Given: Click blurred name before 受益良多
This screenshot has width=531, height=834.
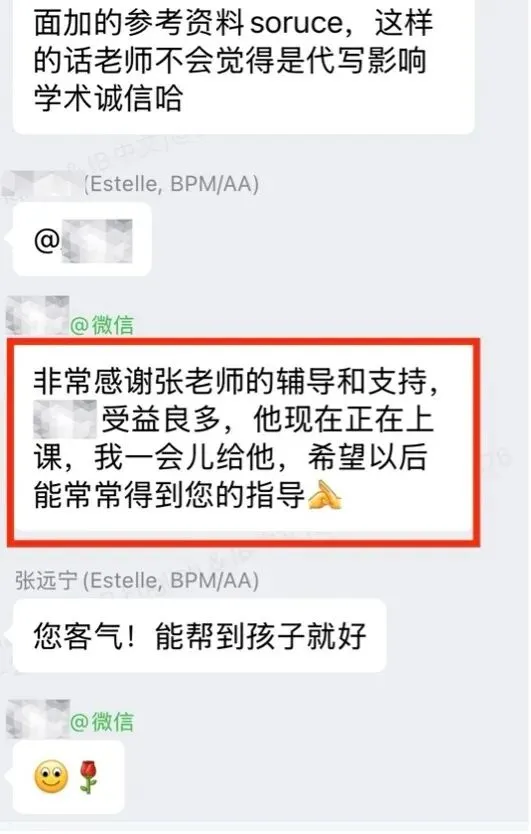Looking at the screenshot, I should [x=65, y=419].
